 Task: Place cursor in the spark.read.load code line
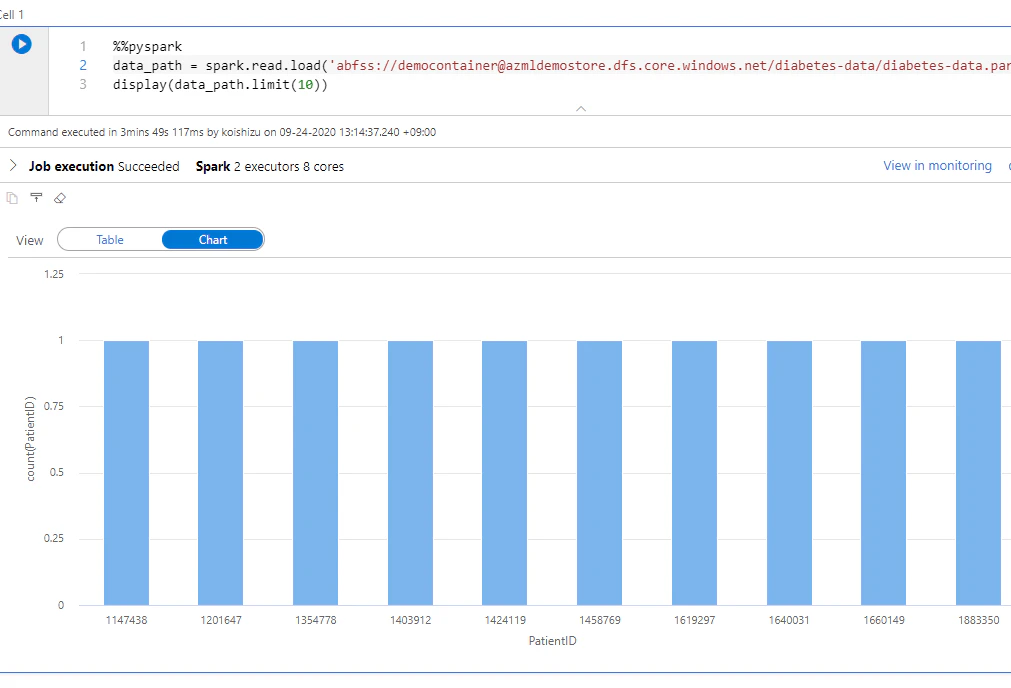[x=562, y=65]
